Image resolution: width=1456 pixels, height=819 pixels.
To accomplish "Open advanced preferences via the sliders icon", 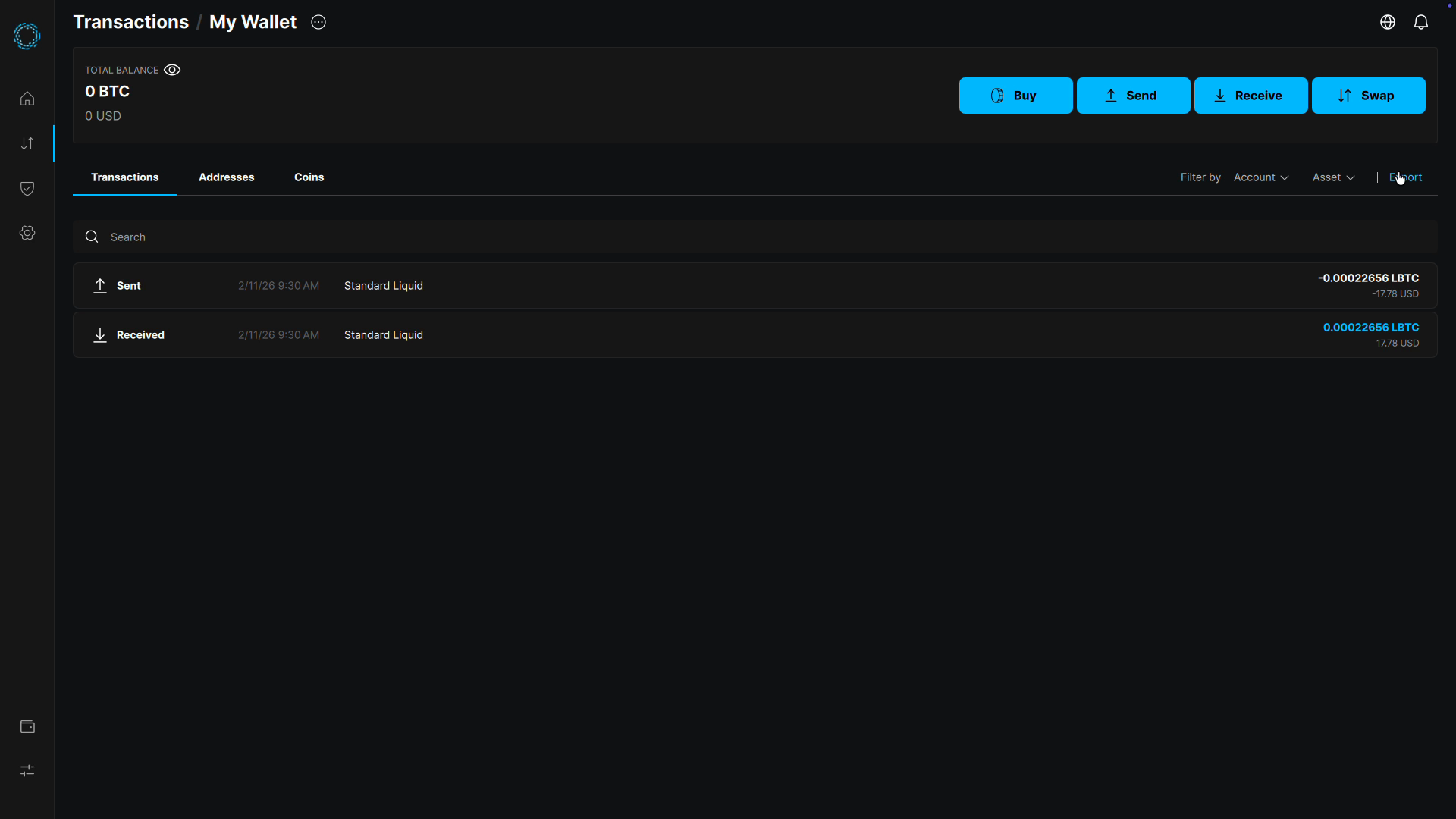I will tap(27, 770).
